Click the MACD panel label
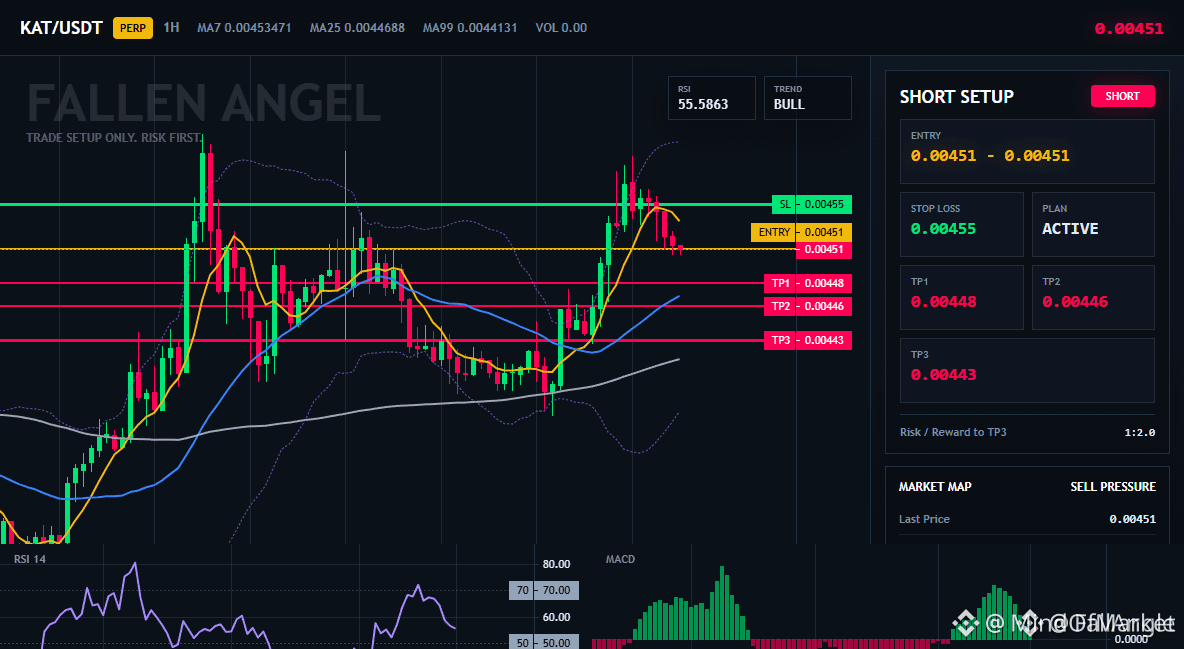Screen dimensions: 1184x649 point(620,559)
